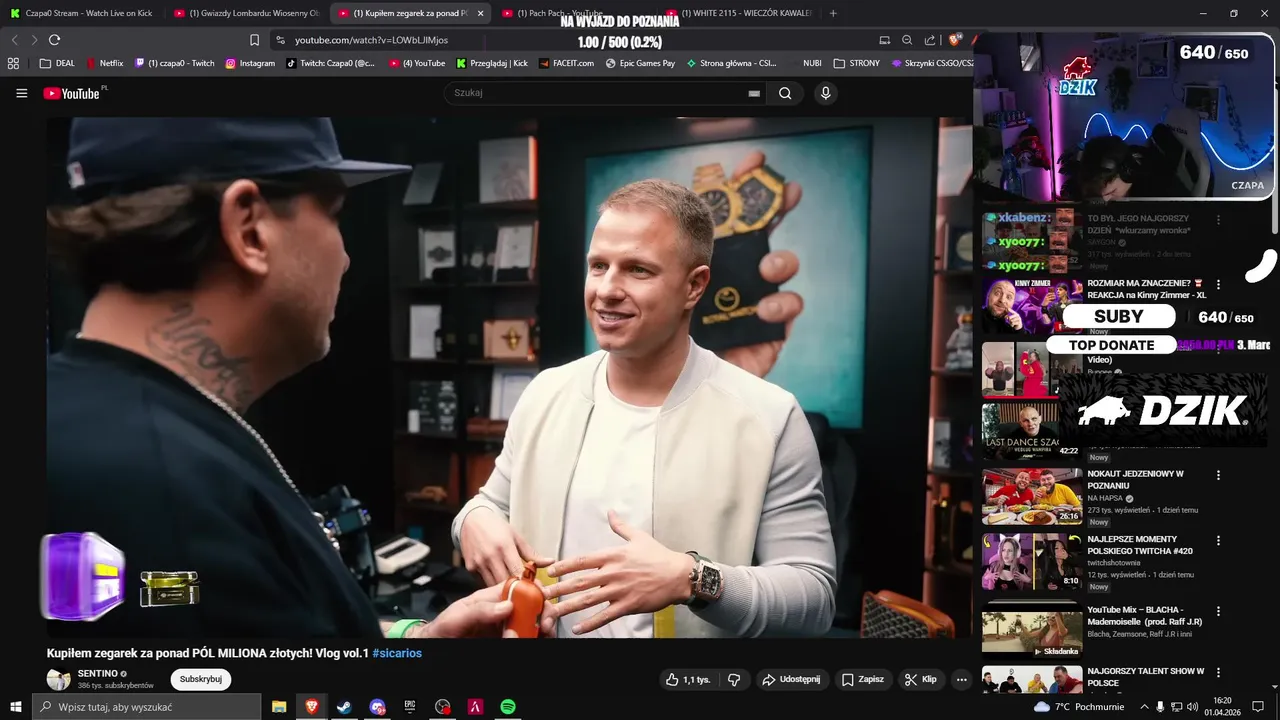Show hidden system tray icons chevron

pyautogui.click(x=1144, y=707)
